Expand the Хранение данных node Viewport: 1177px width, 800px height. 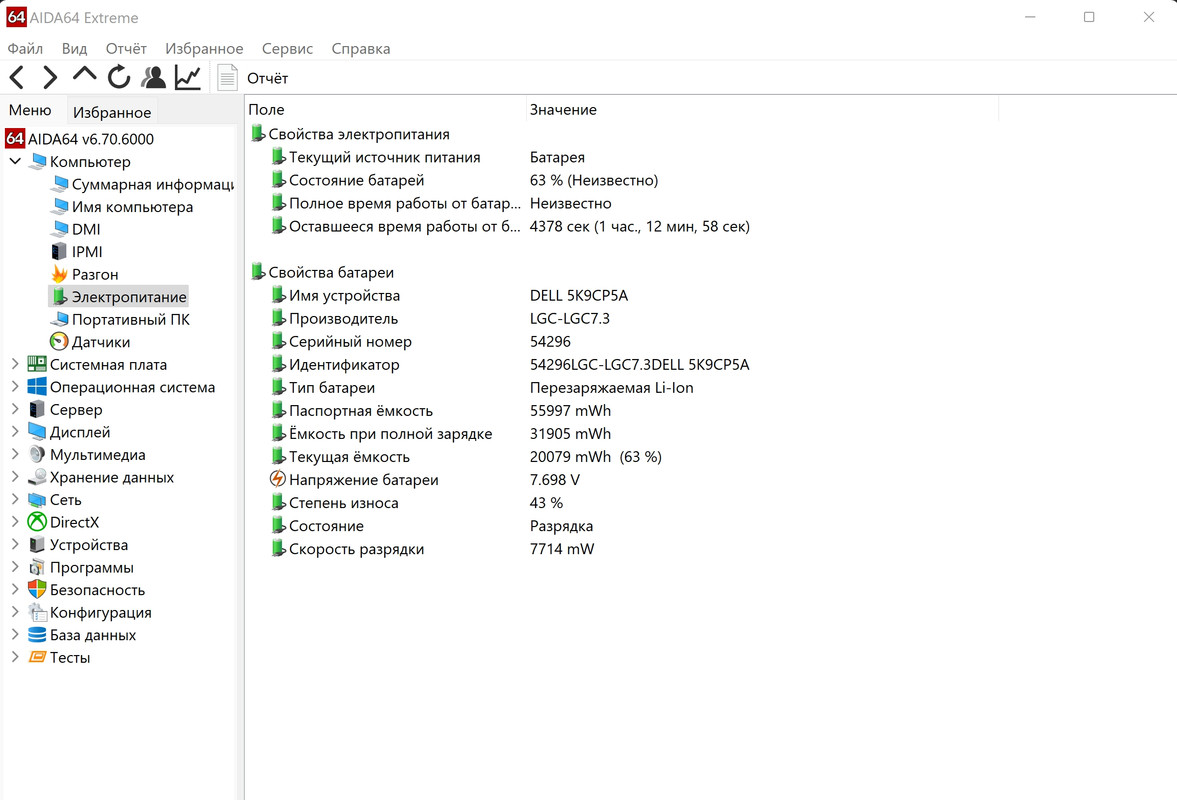15,477
